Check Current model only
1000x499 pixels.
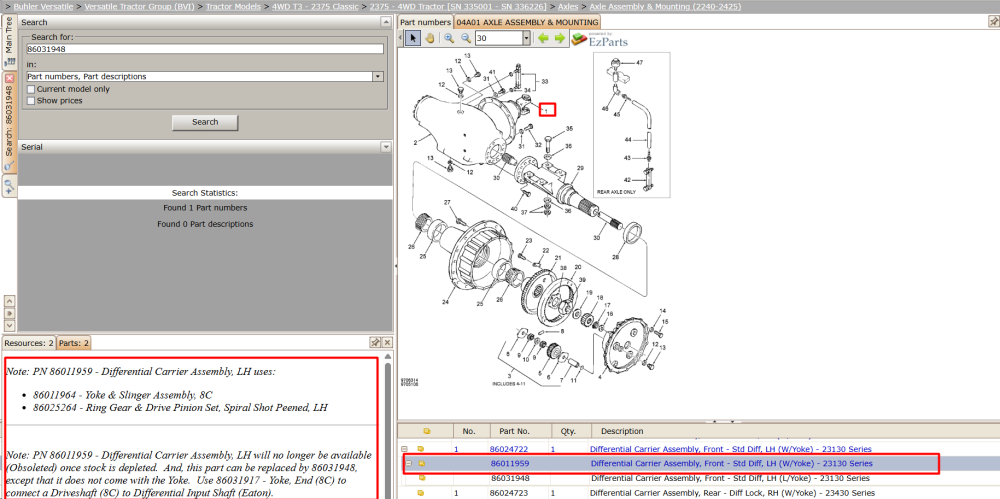(31, 89)
